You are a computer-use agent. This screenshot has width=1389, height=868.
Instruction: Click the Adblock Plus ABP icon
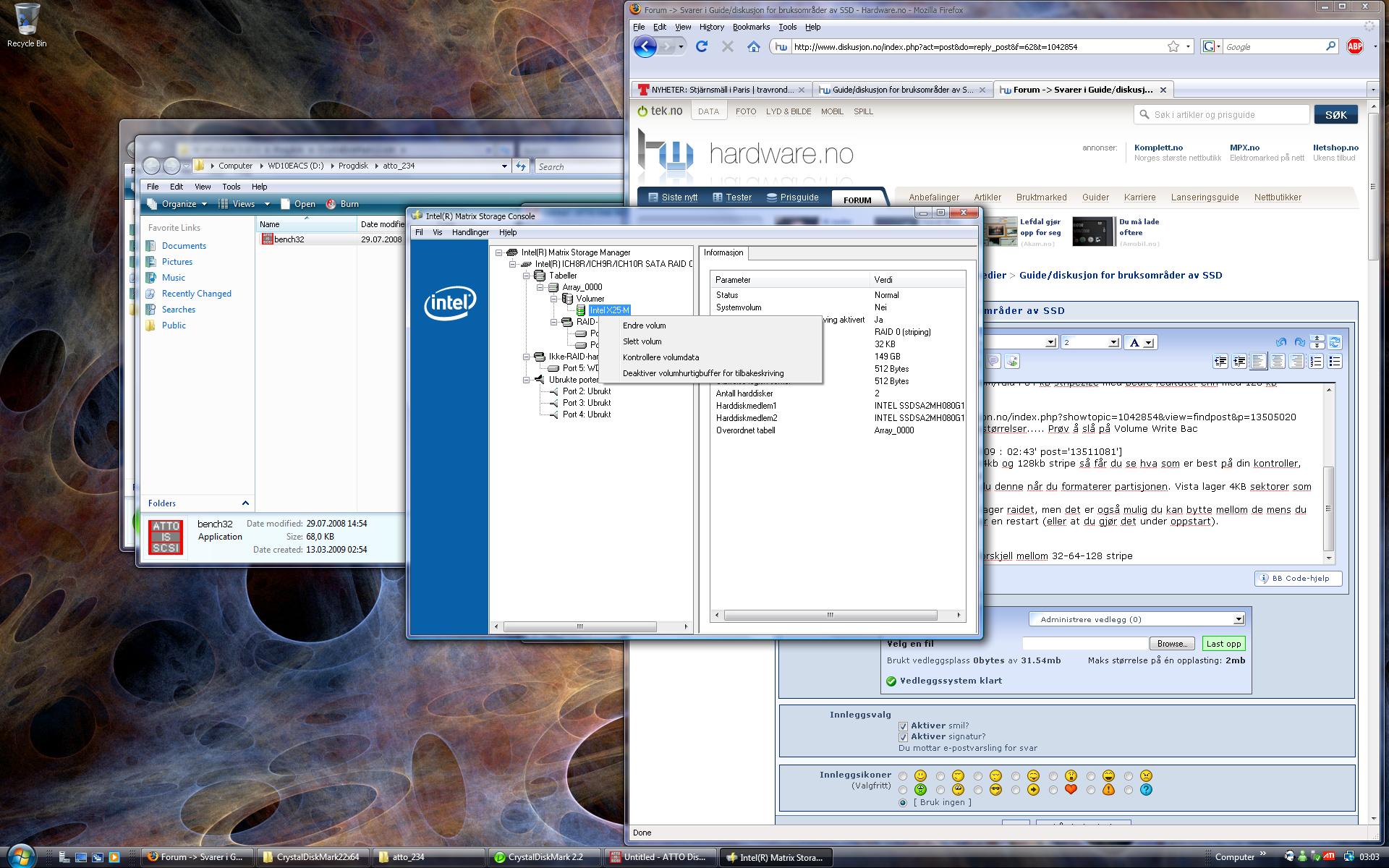click(x=1354, y=47)
